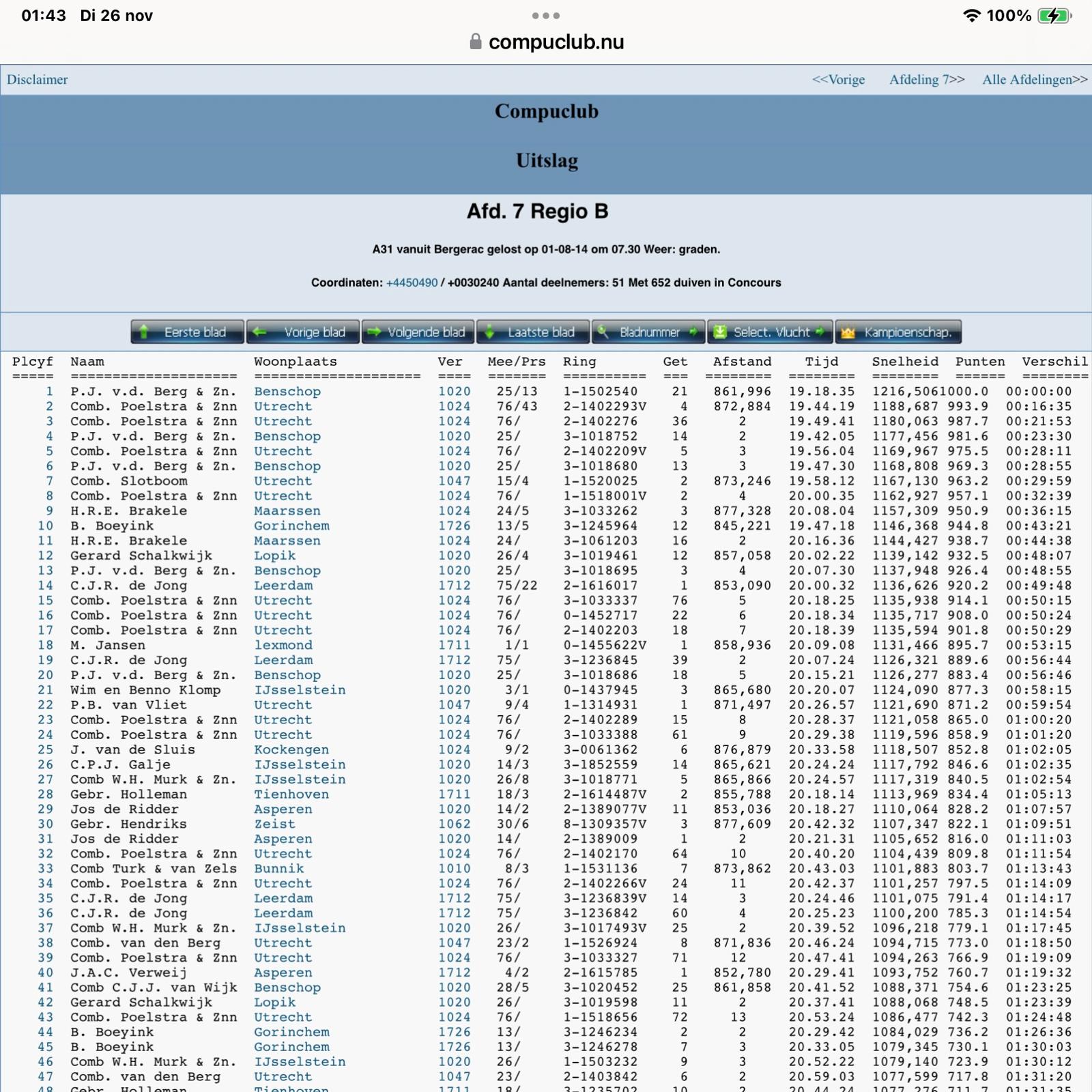Image resolution: width=1092 pixels, height=1092 pixels.
Task: Go to <<Vorige afdeling link
Action: [x=838, y=80]
